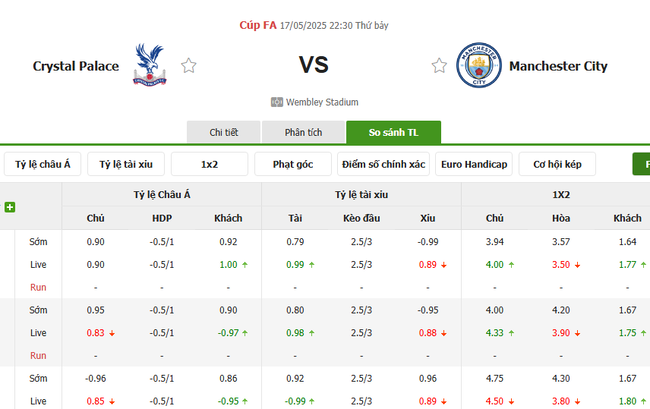Click the first Run row label

[x=38, y=286]
